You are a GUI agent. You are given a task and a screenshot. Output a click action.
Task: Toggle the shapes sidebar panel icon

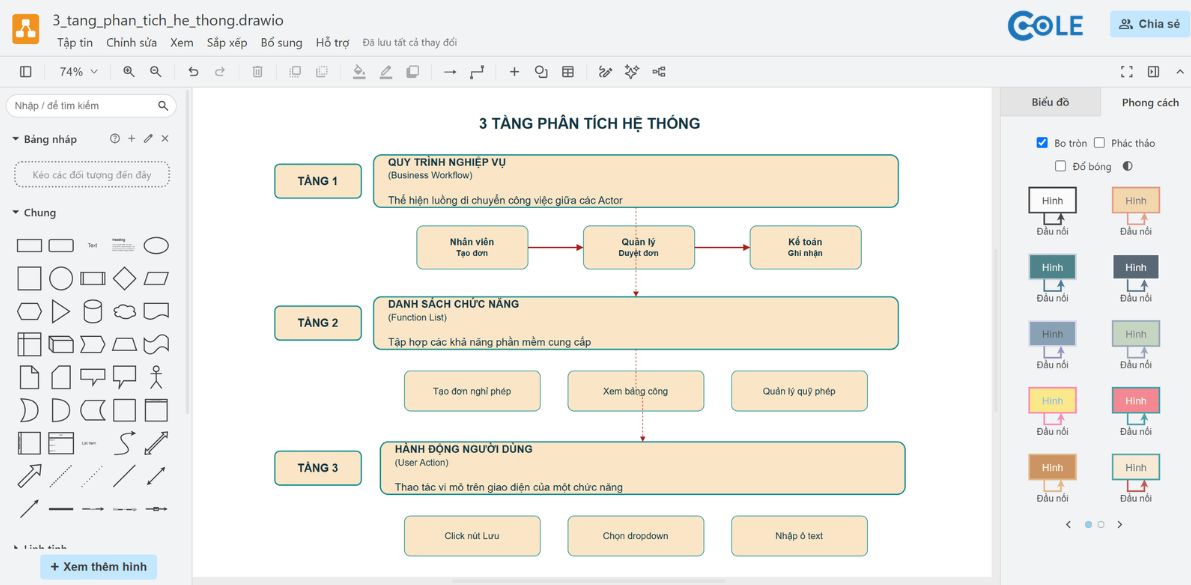click(x=26, y=71)
